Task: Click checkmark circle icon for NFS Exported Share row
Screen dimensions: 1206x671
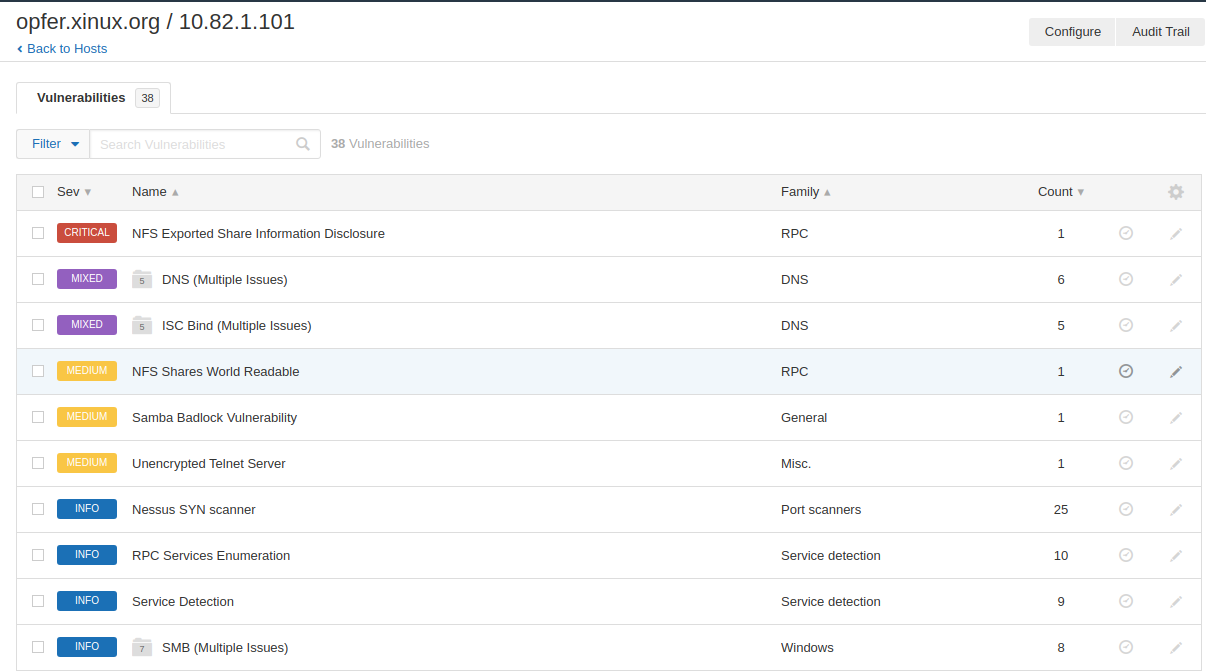Action: 1126,233
